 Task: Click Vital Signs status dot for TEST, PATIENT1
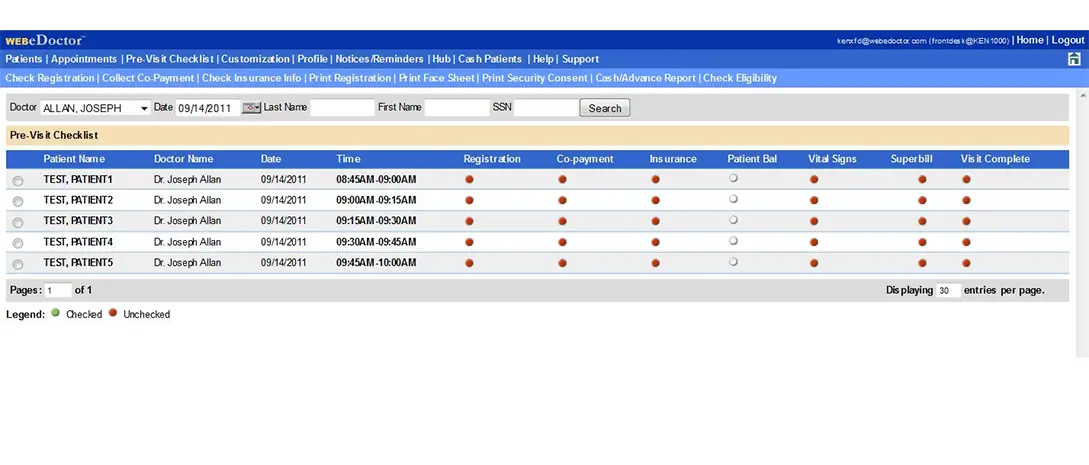coord(814,179)
